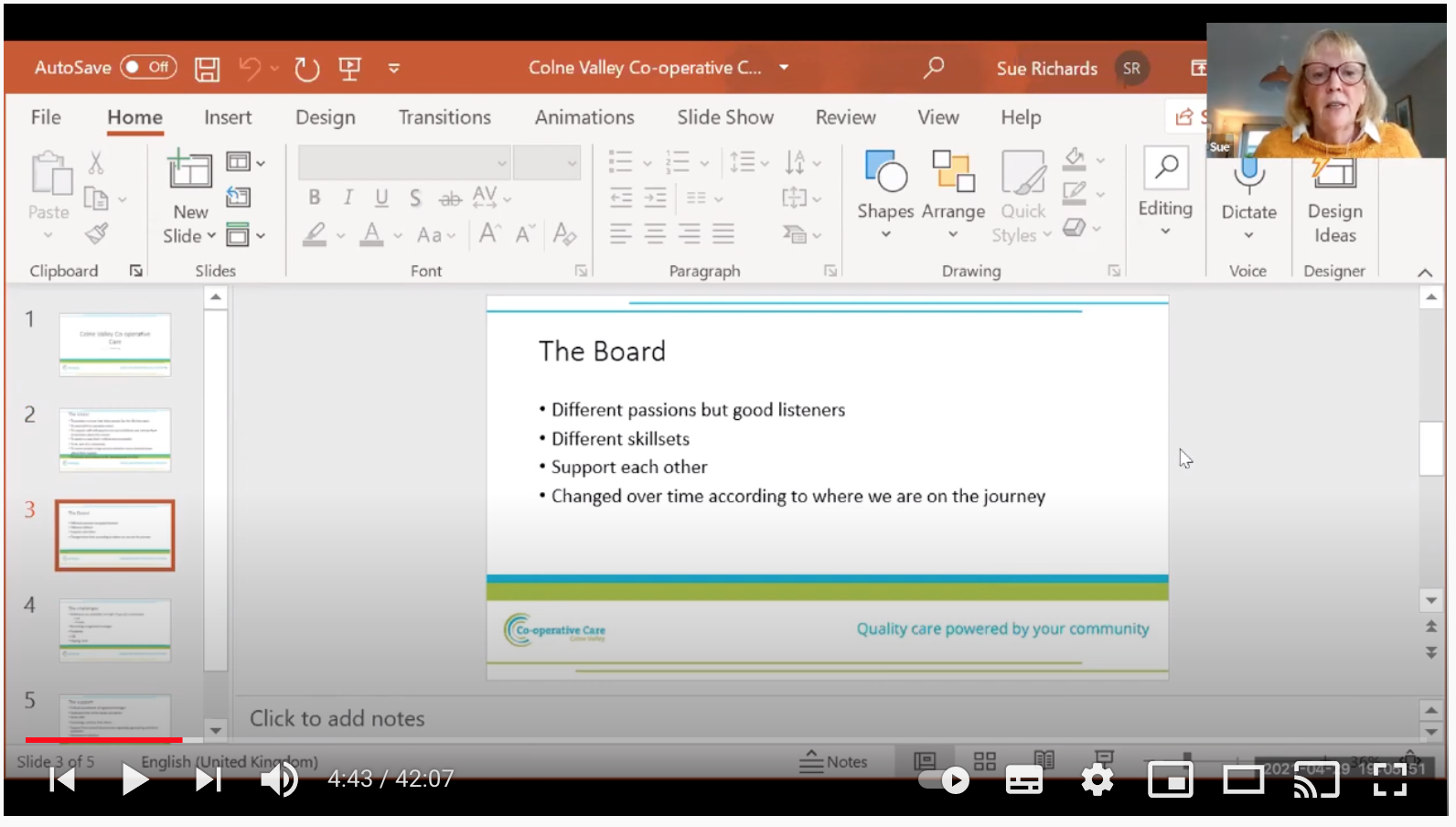The width and height of the screenshot is (1456, 827).
Task: Collapse the ribbon chevron
Action: click(x=1425, y=273)
